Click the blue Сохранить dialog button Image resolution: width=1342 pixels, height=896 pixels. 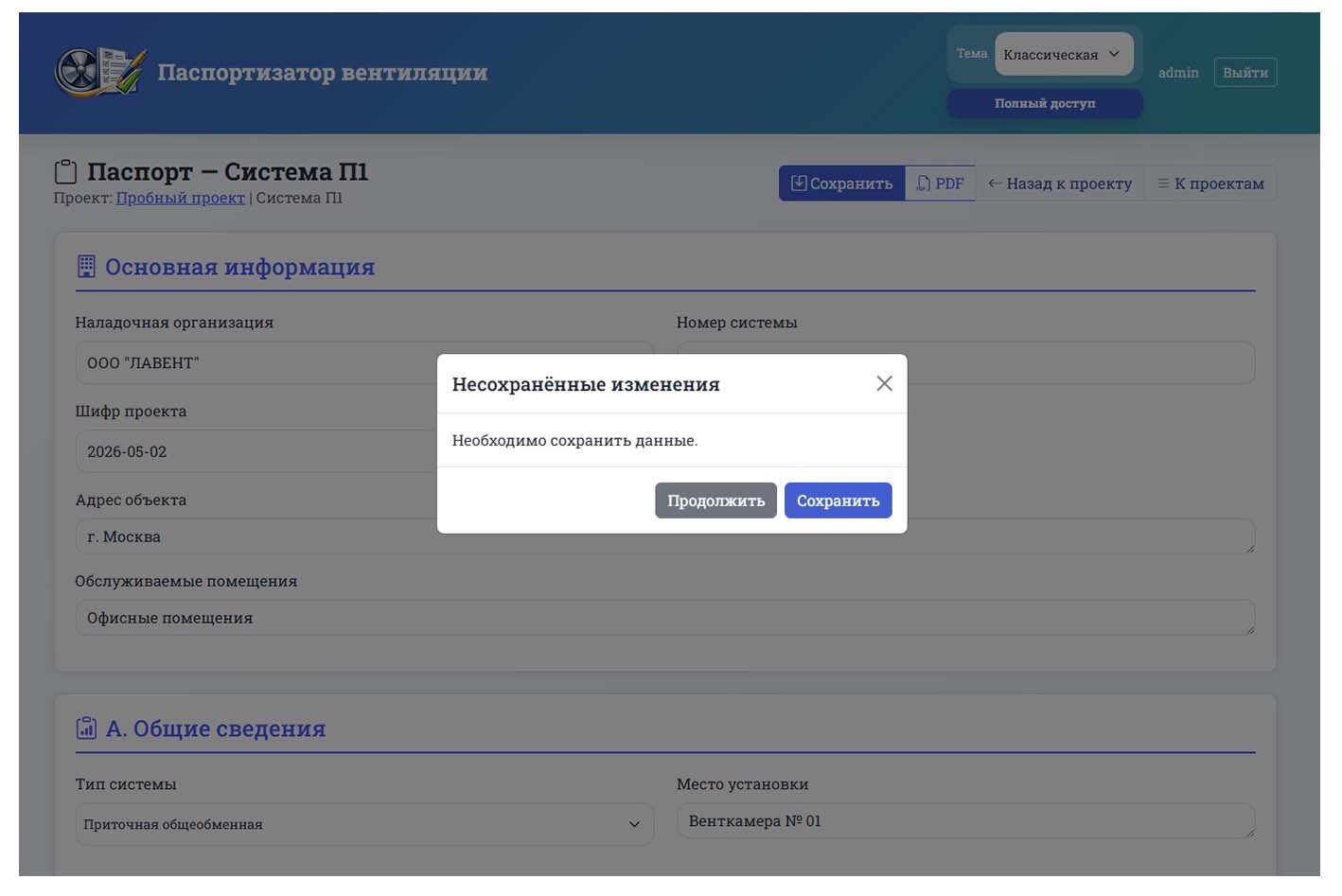(838, 501)
